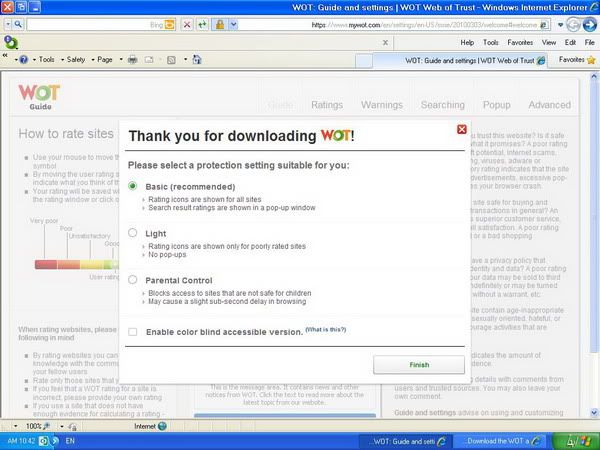
Task: Click the red X stop button
Action: click(x=187, y=25)
